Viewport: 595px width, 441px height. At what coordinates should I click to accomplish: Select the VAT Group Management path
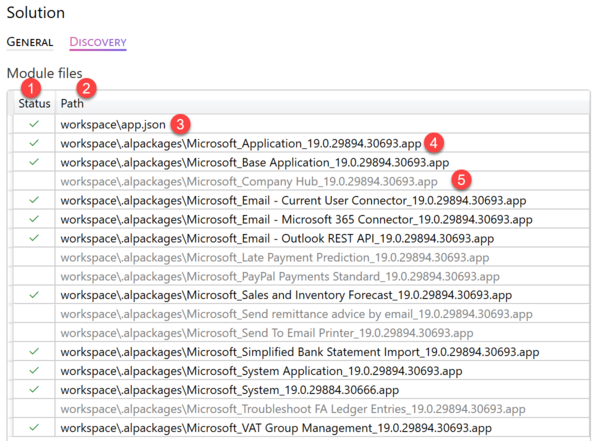[276, 428]
